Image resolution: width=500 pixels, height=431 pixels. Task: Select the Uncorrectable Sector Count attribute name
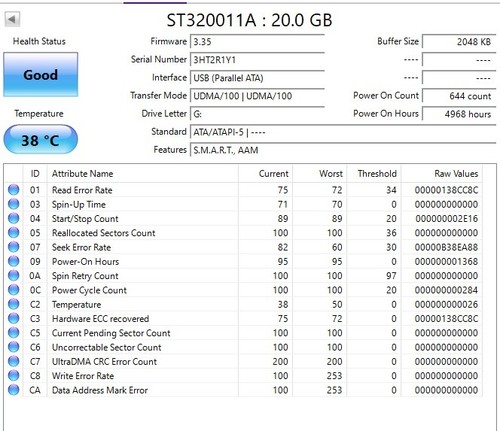click(107, 347)
